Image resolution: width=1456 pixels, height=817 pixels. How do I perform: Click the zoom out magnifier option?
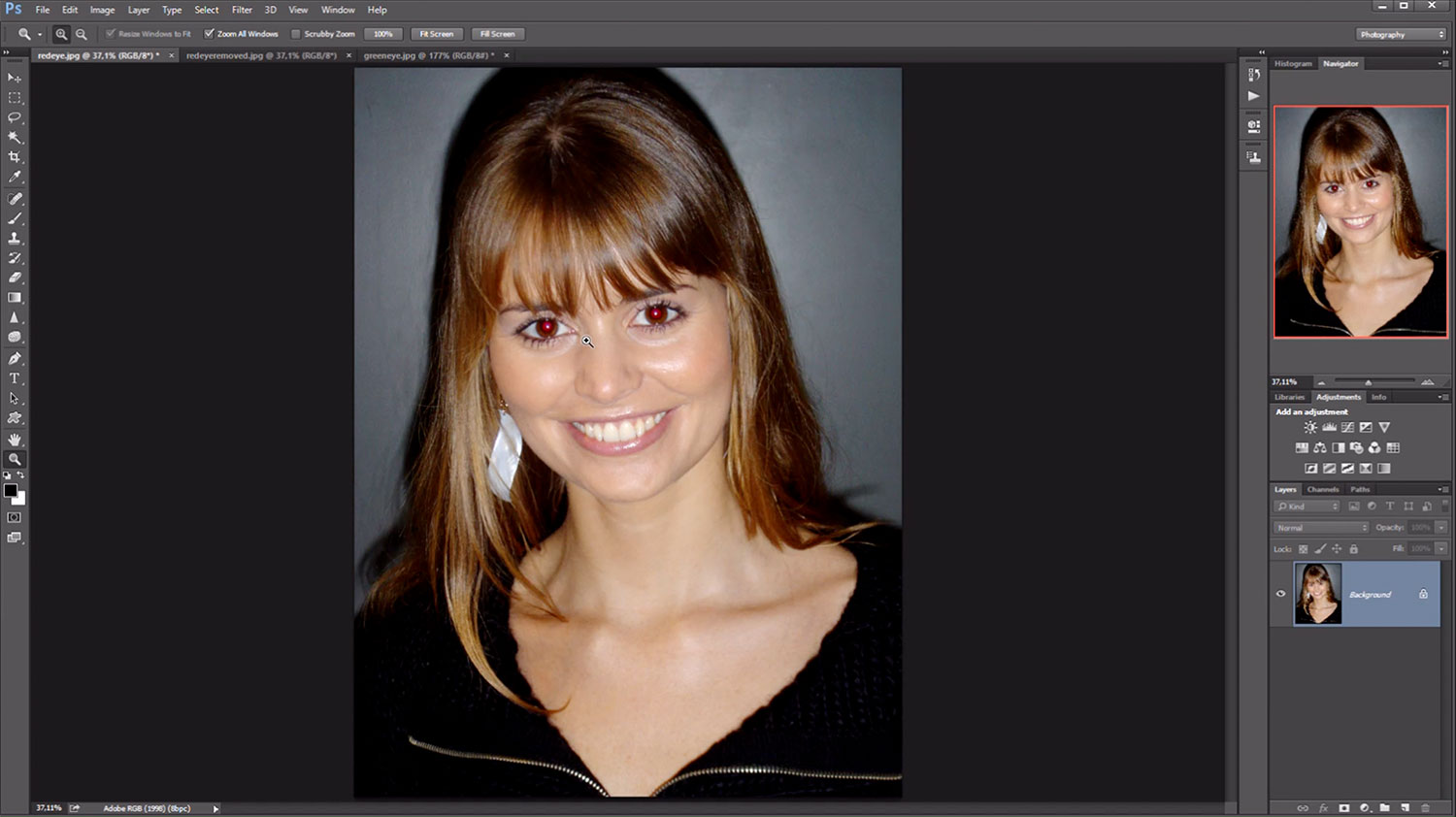click(x=82, y=34)
